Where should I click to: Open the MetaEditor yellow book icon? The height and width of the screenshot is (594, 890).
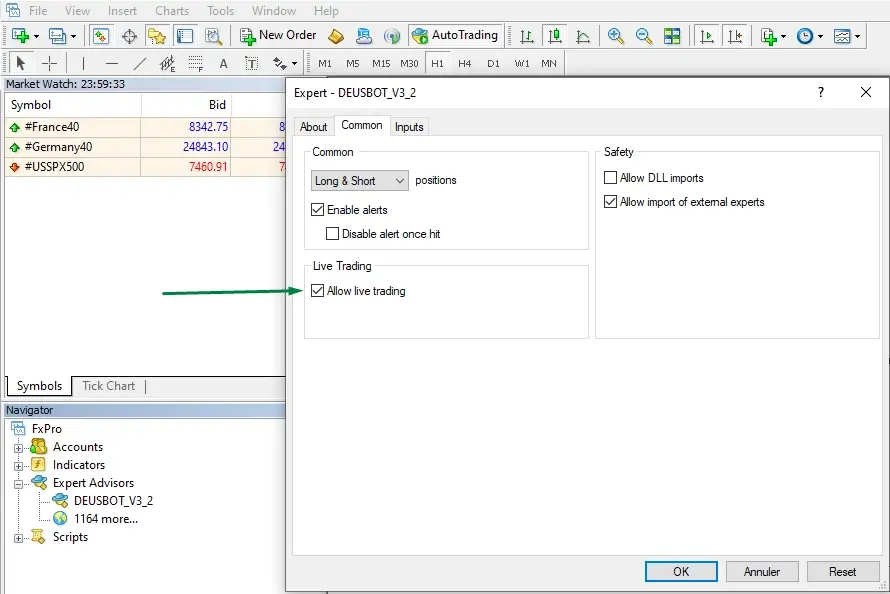[x=336, y=36]
